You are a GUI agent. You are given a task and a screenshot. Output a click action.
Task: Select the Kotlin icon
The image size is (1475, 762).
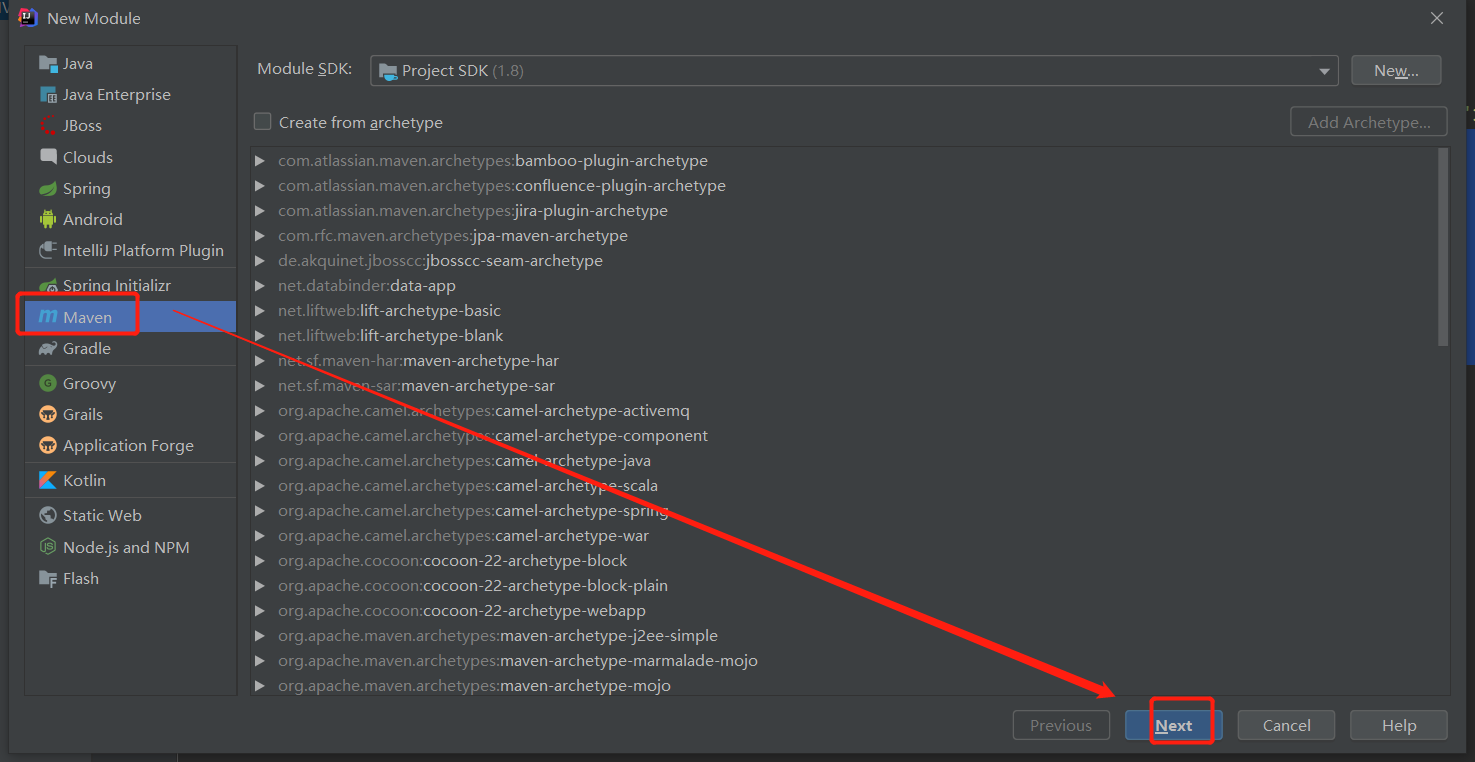tap(48, 481)
